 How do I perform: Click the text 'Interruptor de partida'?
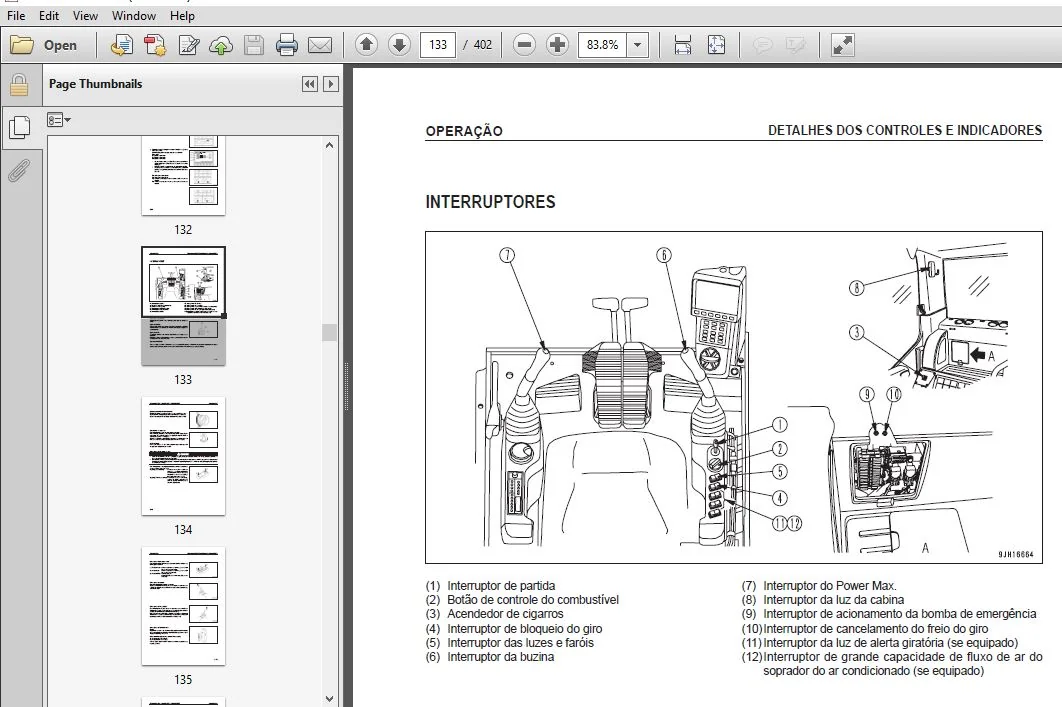[x=501, y=586]
